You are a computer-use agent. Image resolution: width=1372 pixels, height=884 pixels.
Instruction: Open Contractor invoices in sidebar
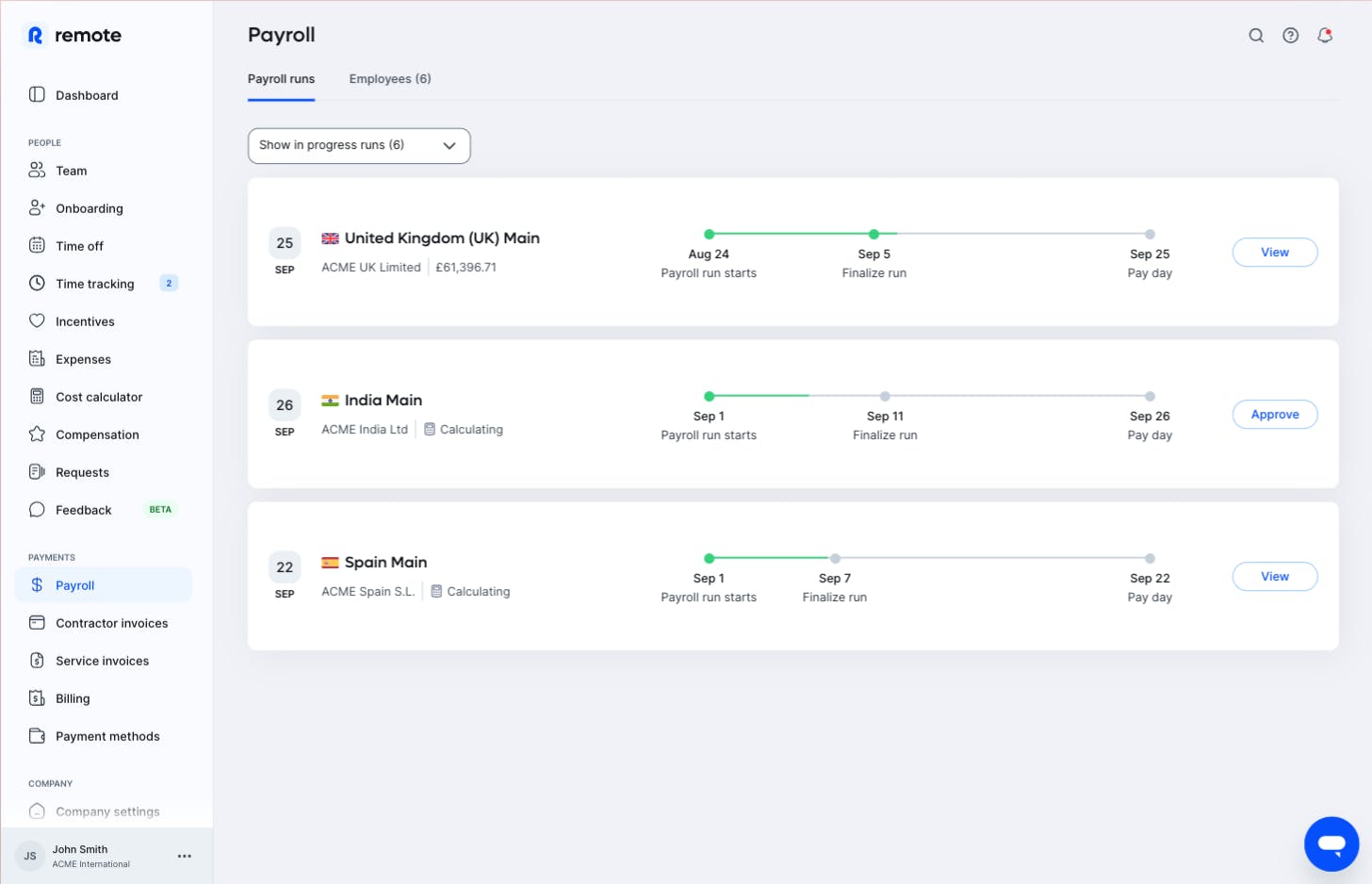111,623
